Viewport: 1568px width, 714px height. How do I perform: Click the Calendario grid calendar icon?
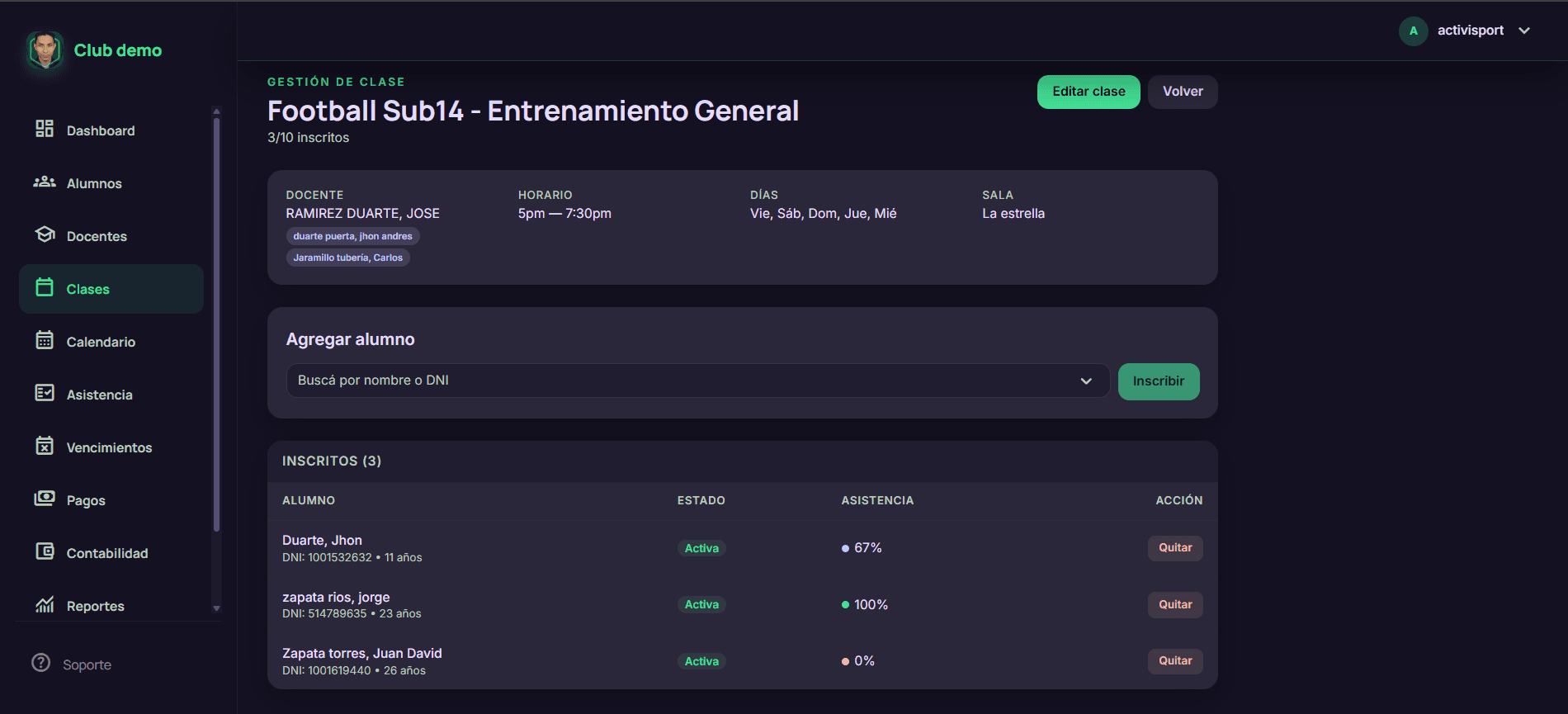(x=45, y=340)
